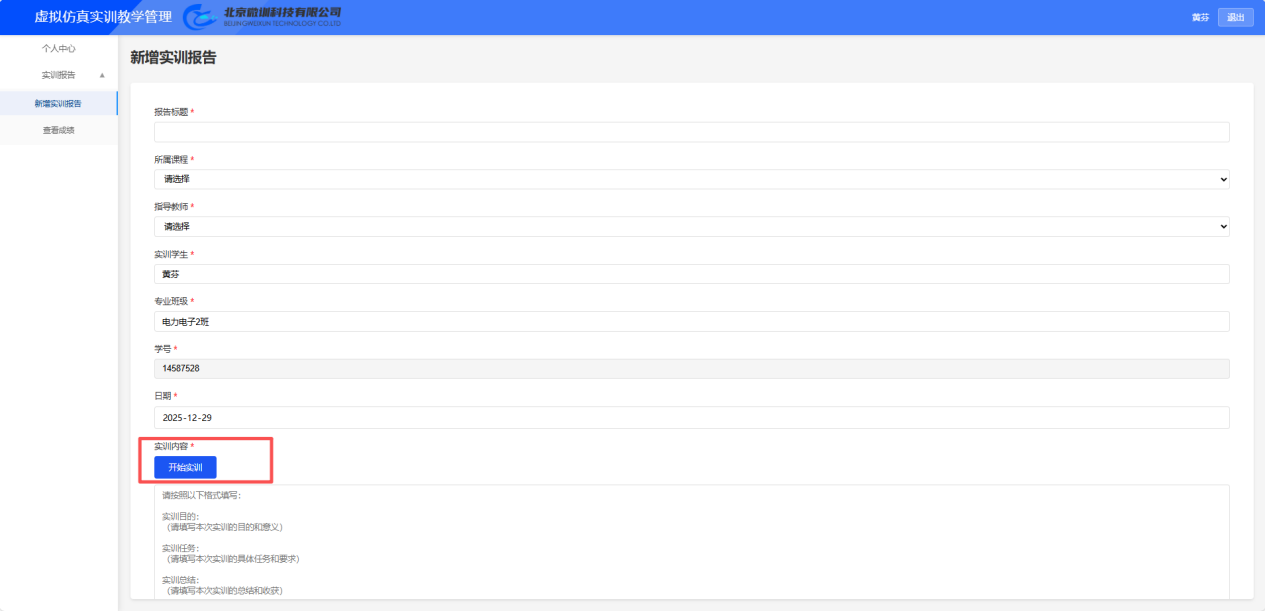Screen dimensions: 1265x611
Task: Focus the 报告标题 input field
Action: pos(691,132)
